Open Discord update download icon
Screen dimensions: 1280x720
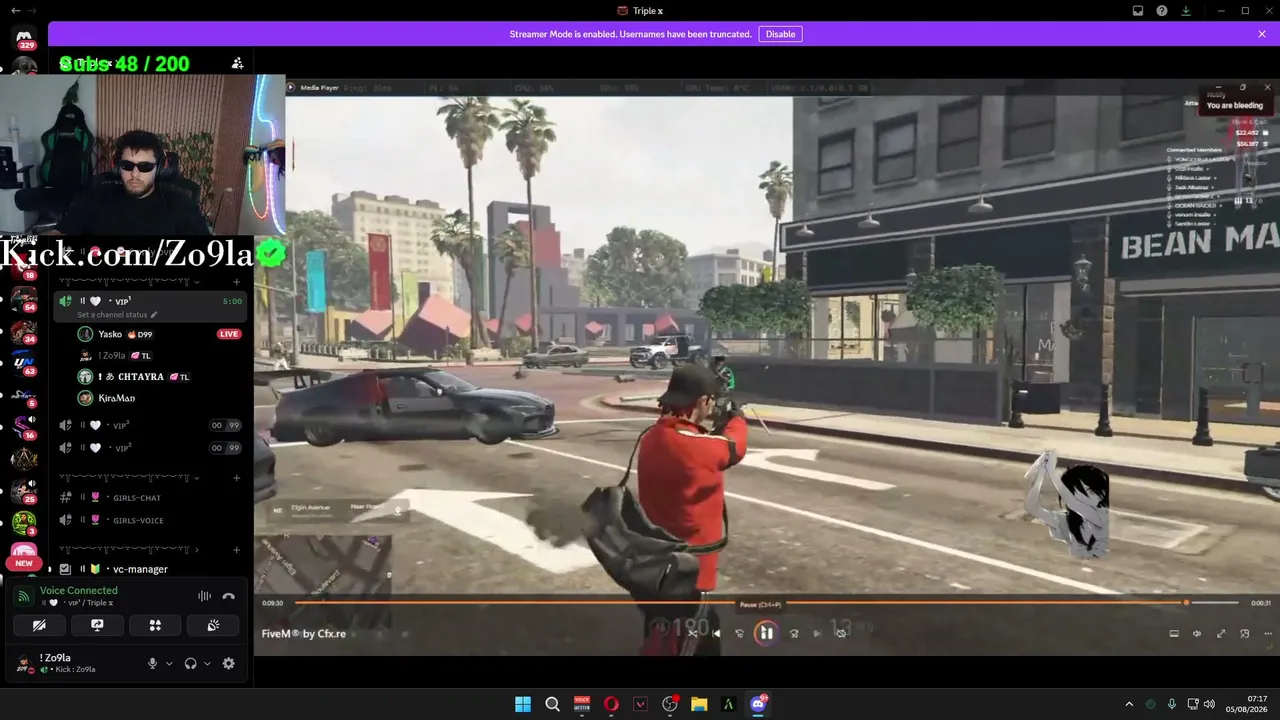pos(1186,11)
